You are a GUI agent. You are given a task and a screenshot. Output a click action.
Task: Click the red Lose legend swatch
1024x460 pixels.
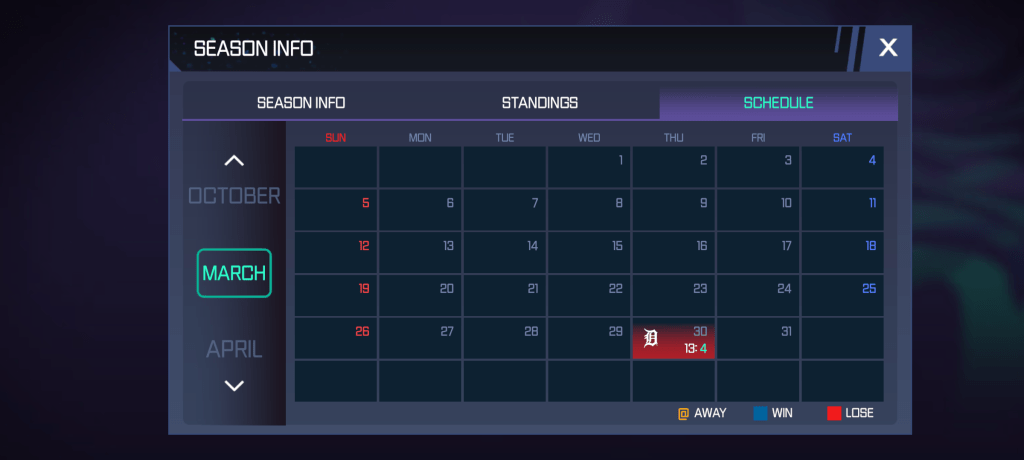(x=834, y=413)
